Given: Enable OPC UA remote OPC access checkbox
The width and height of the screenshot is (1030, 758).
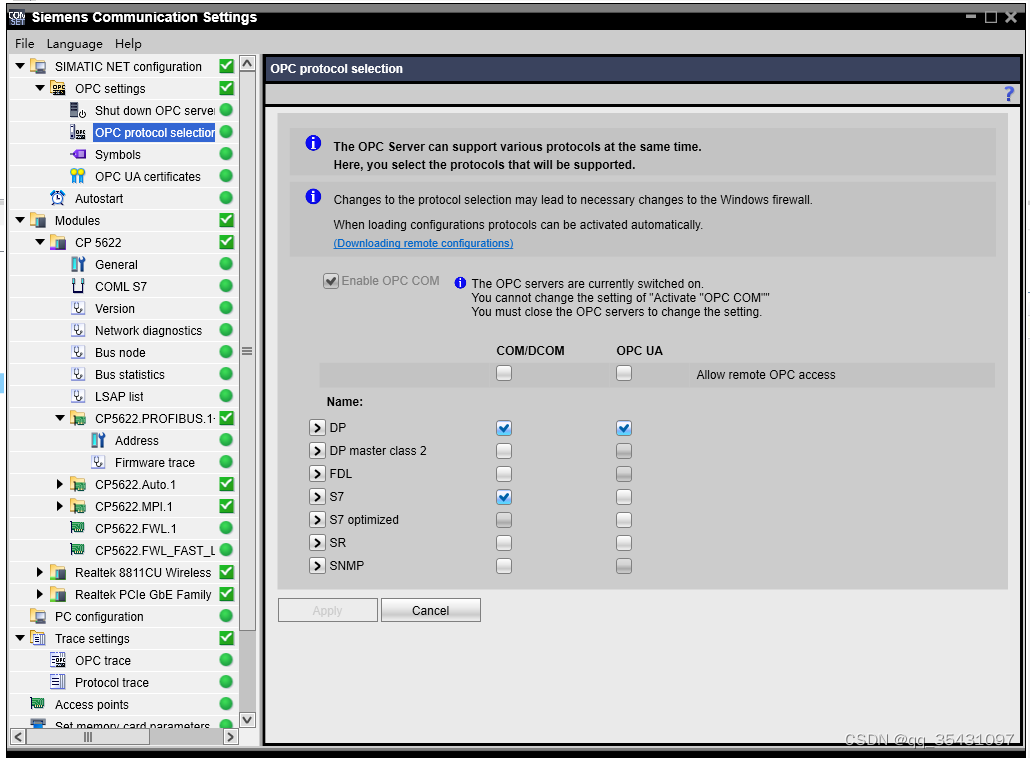Looking at the screenshot, I should pos(624,373).
